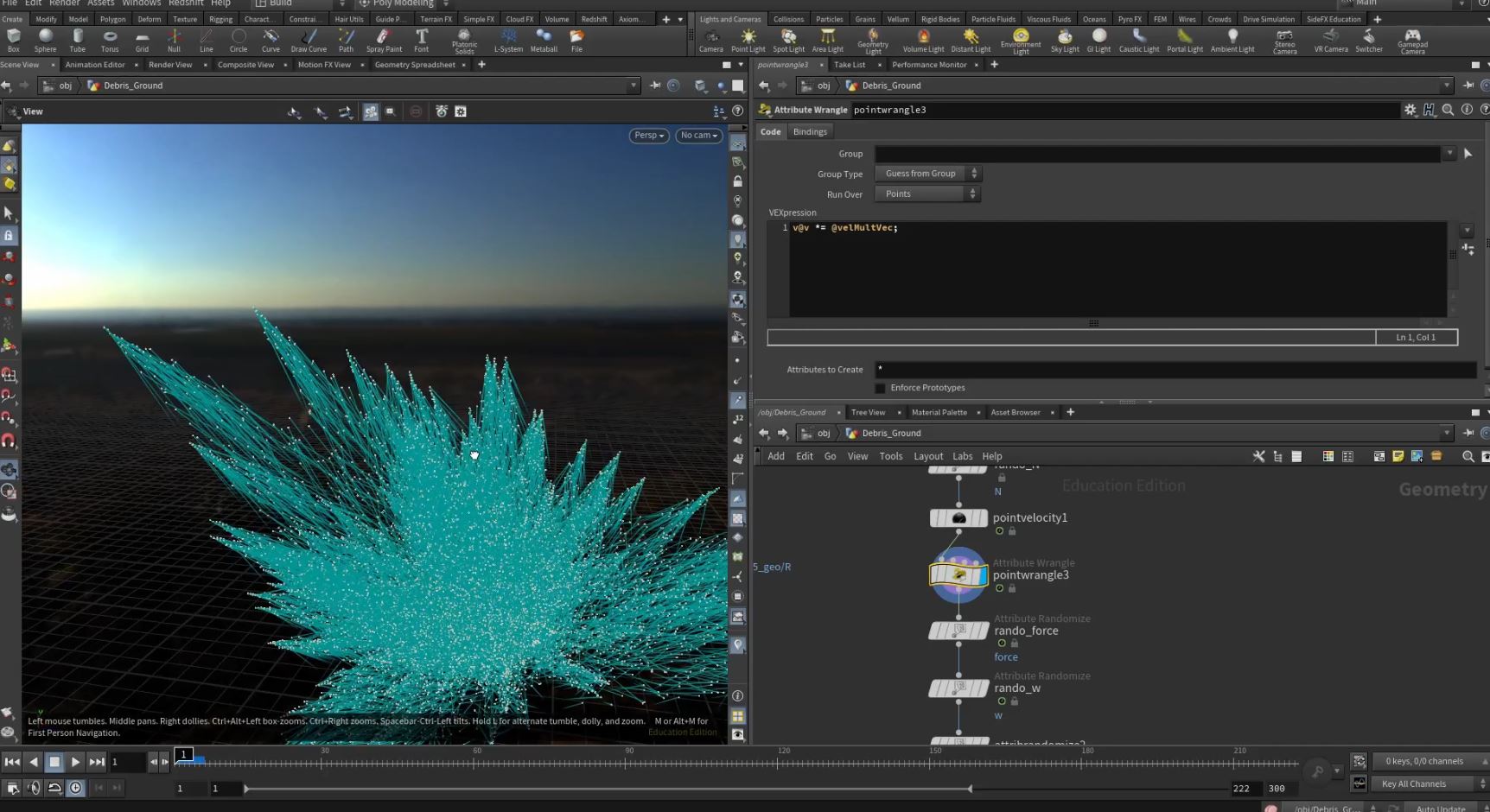
Task: Select the rando_w node
Action: click(x=958, y=688)
